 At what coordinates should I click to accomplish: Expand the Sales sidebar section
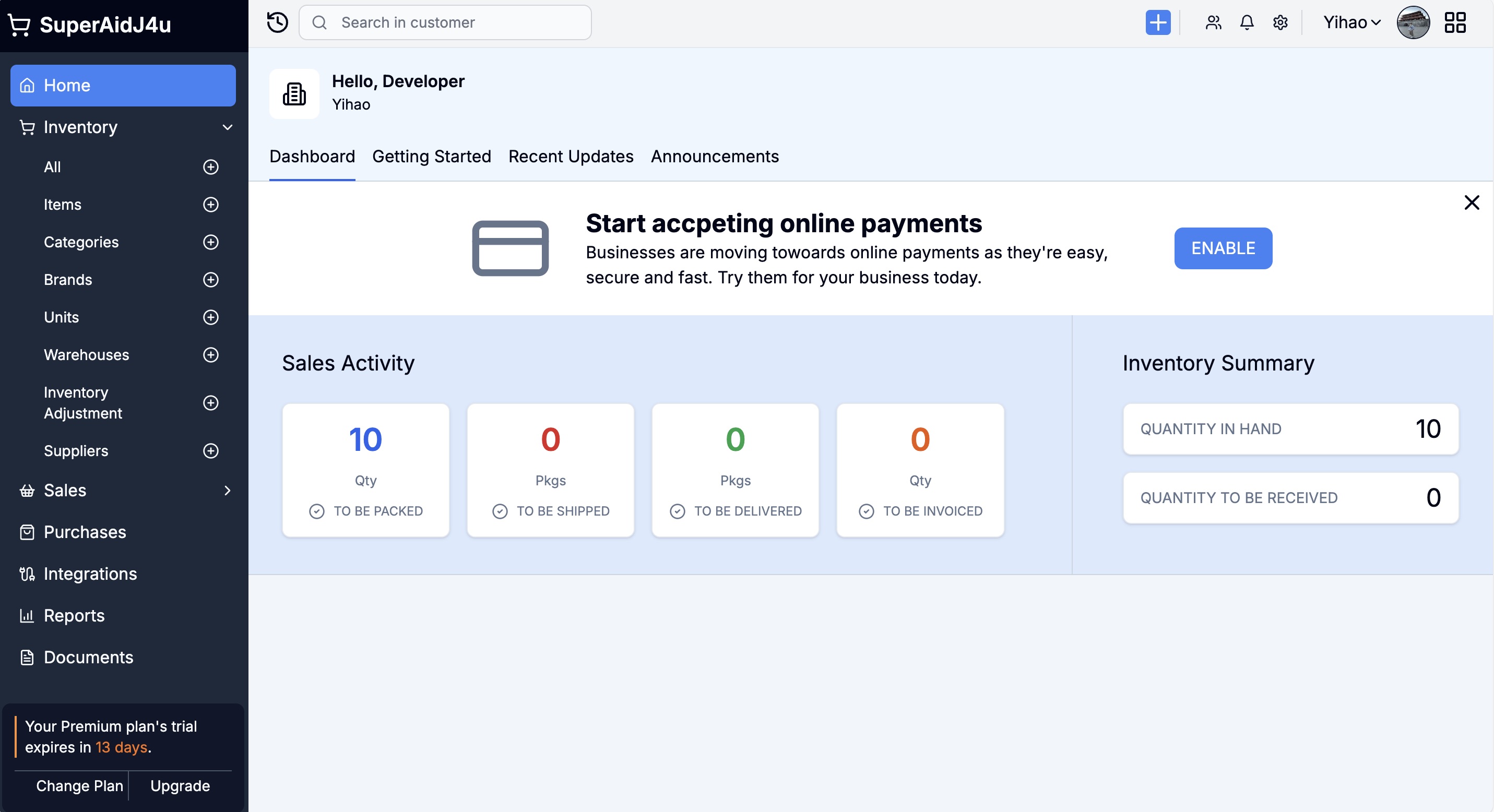point(228,491)
